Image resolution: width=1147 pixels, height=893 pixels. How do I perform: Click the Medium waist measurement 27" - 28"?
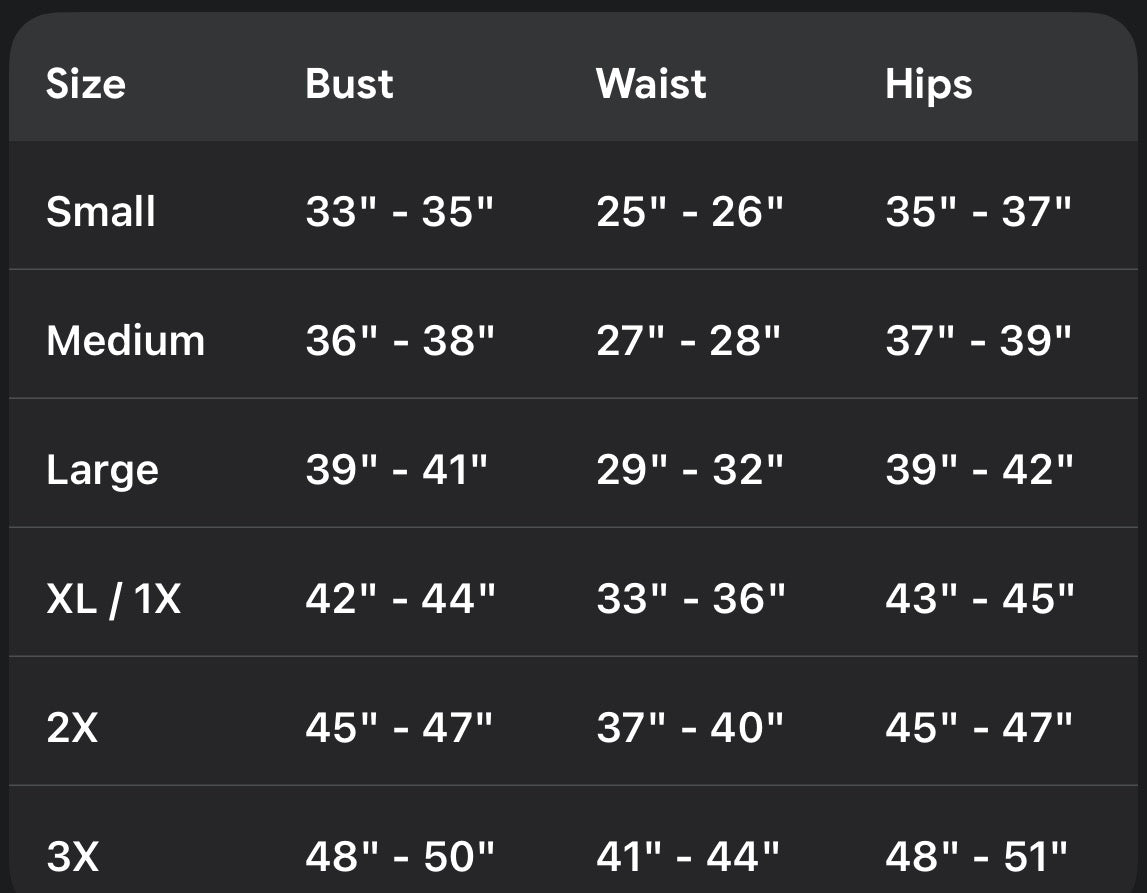click(x=688, y=341)
